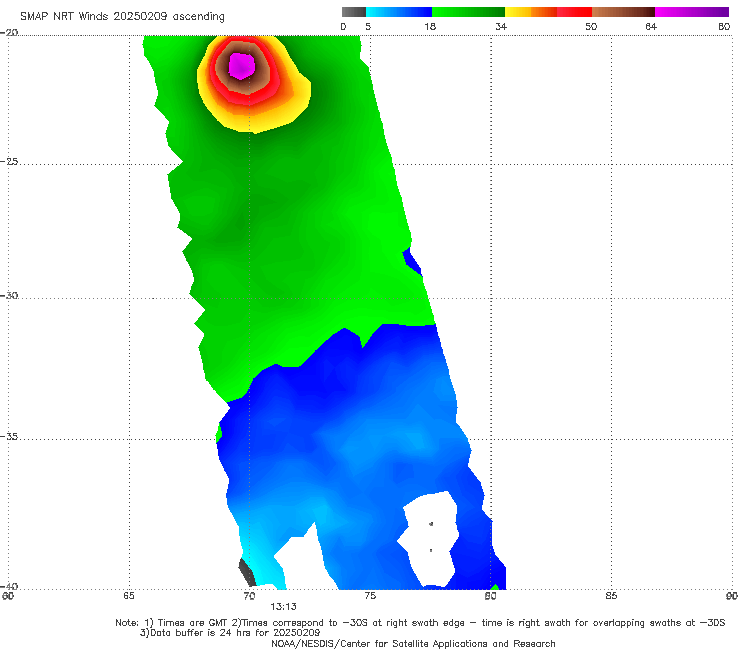Select the green 18-34 color bar segment
The height and width of the screenshot is (650, 740).
click(x=468, y=12)
